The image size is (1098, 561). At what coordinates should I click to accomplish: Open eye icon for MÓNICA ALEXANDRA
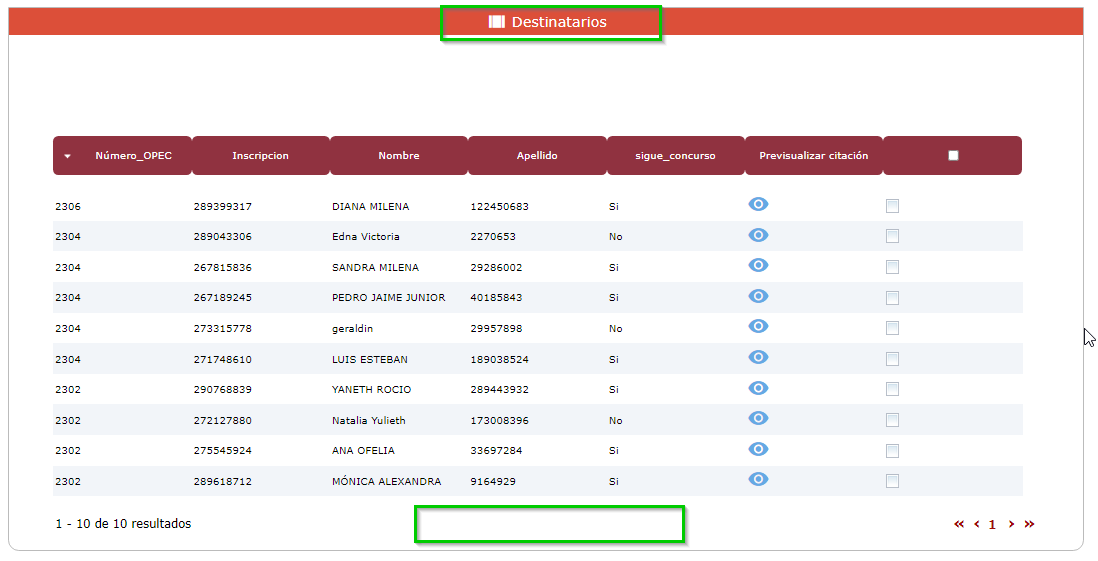coord(758,480)
